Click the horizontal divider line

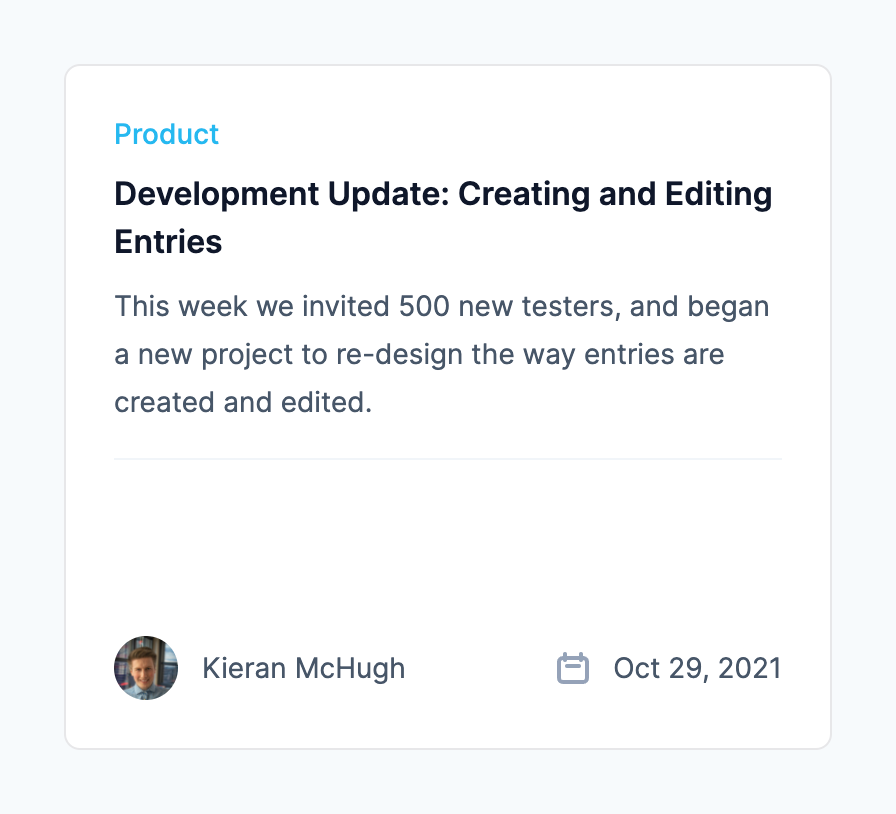click(x=448, y=458)
